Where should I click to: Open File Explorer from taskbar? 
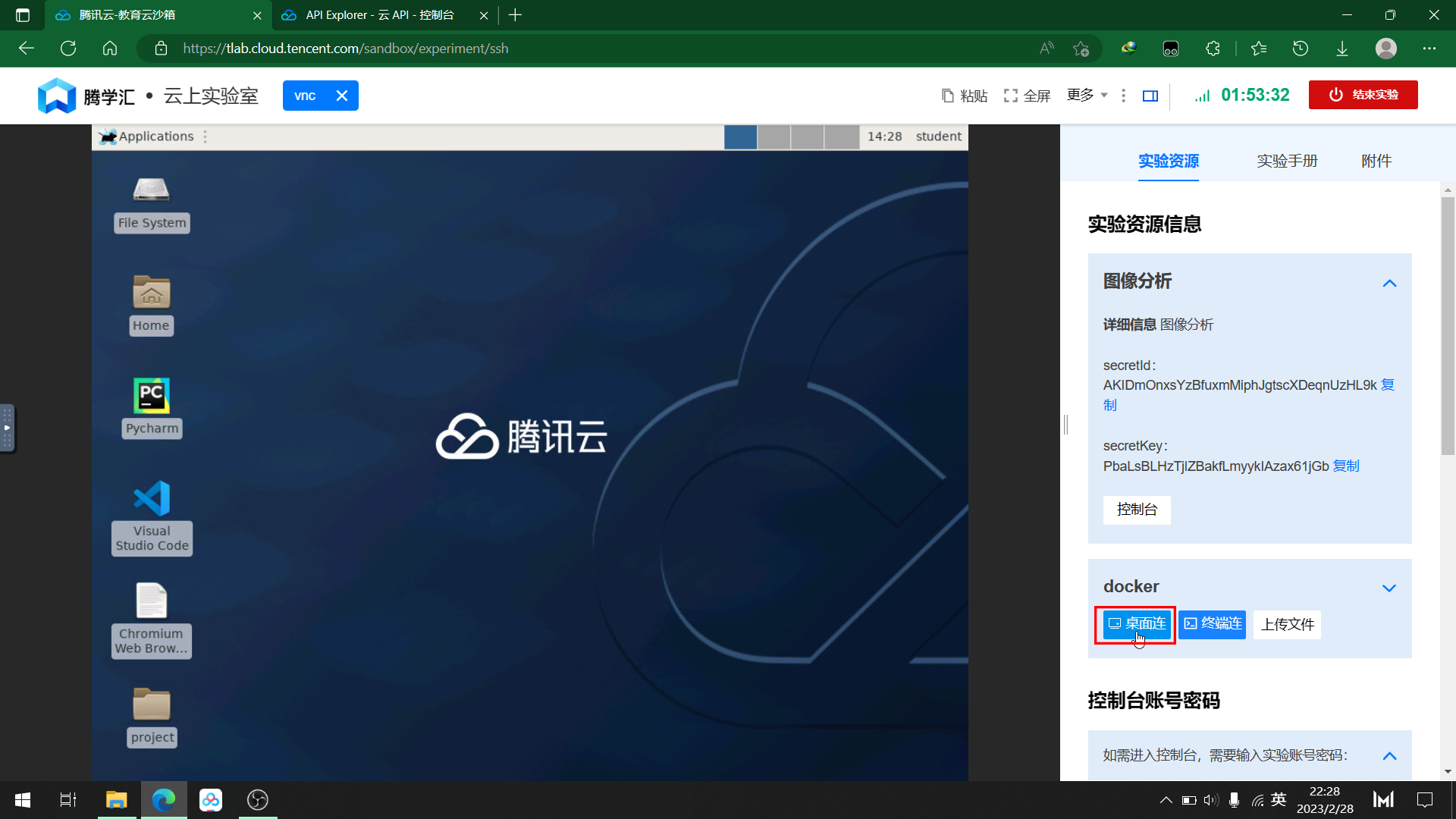click(x=116, y=800)
